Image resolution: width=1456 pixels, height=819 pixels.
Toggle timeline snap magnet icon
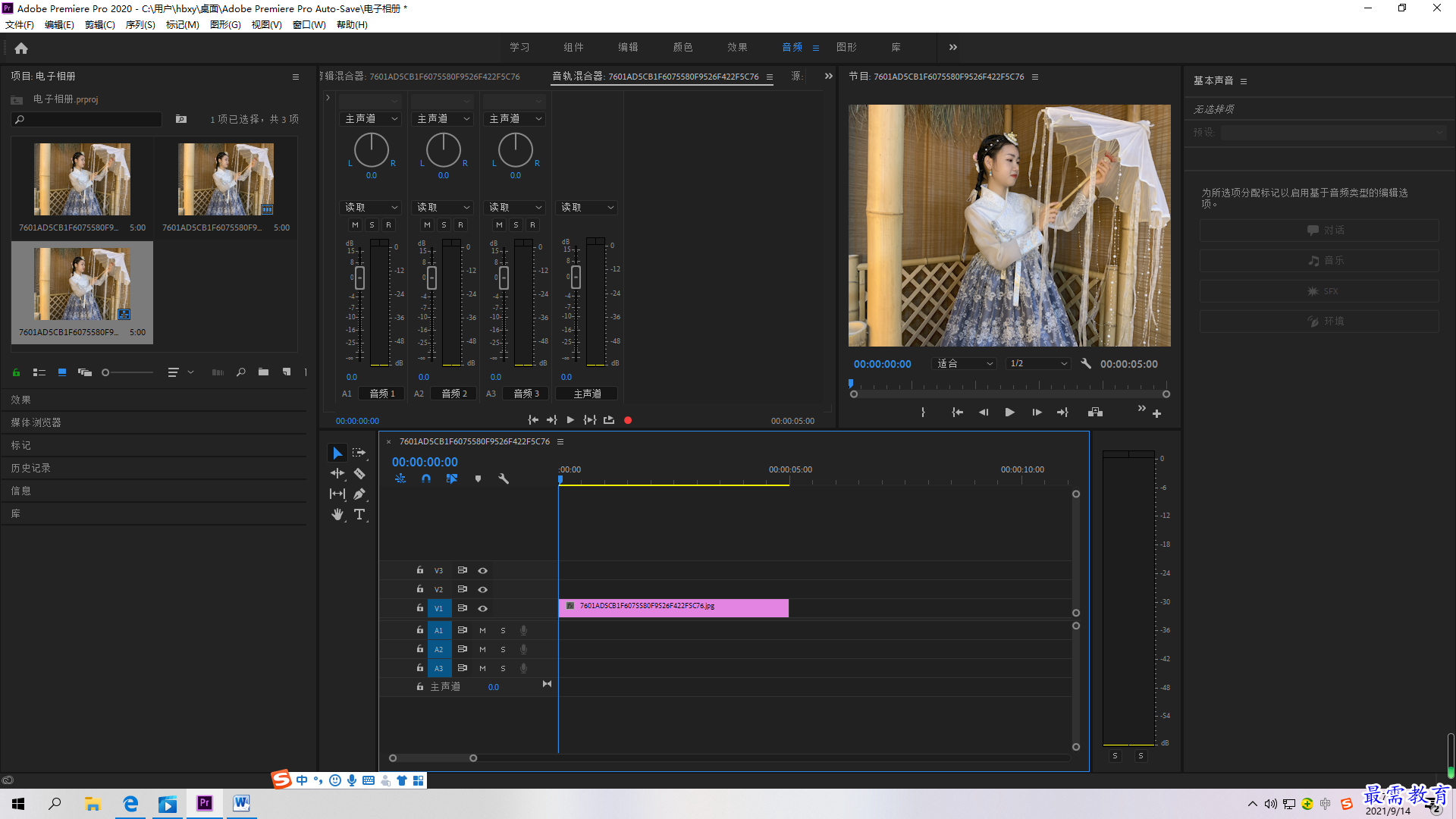[426, 479]
